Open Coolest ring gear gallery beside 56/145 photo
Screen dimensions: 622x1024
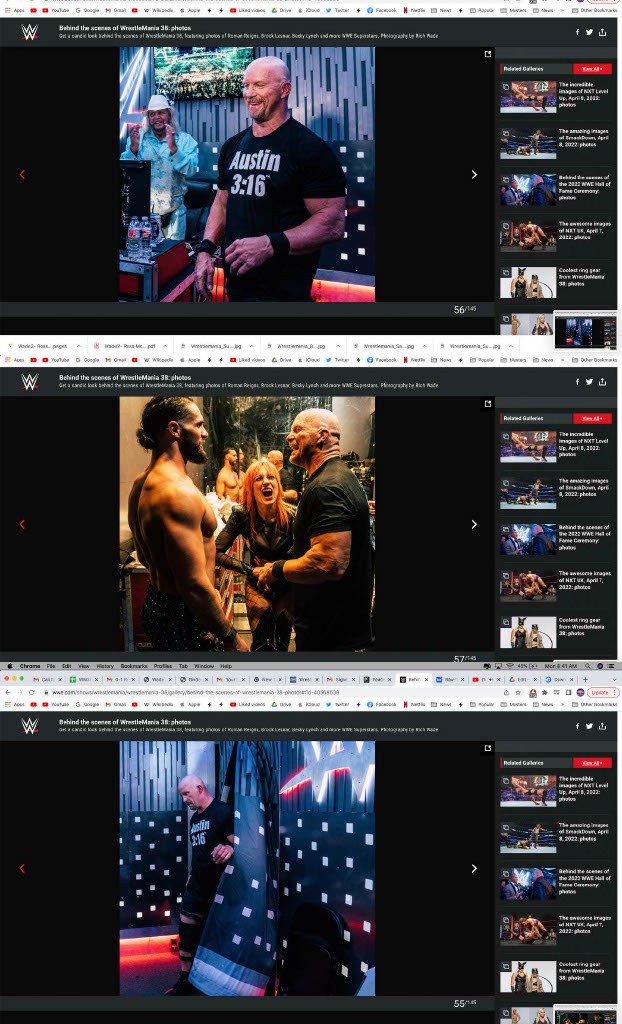coord(555,281)
